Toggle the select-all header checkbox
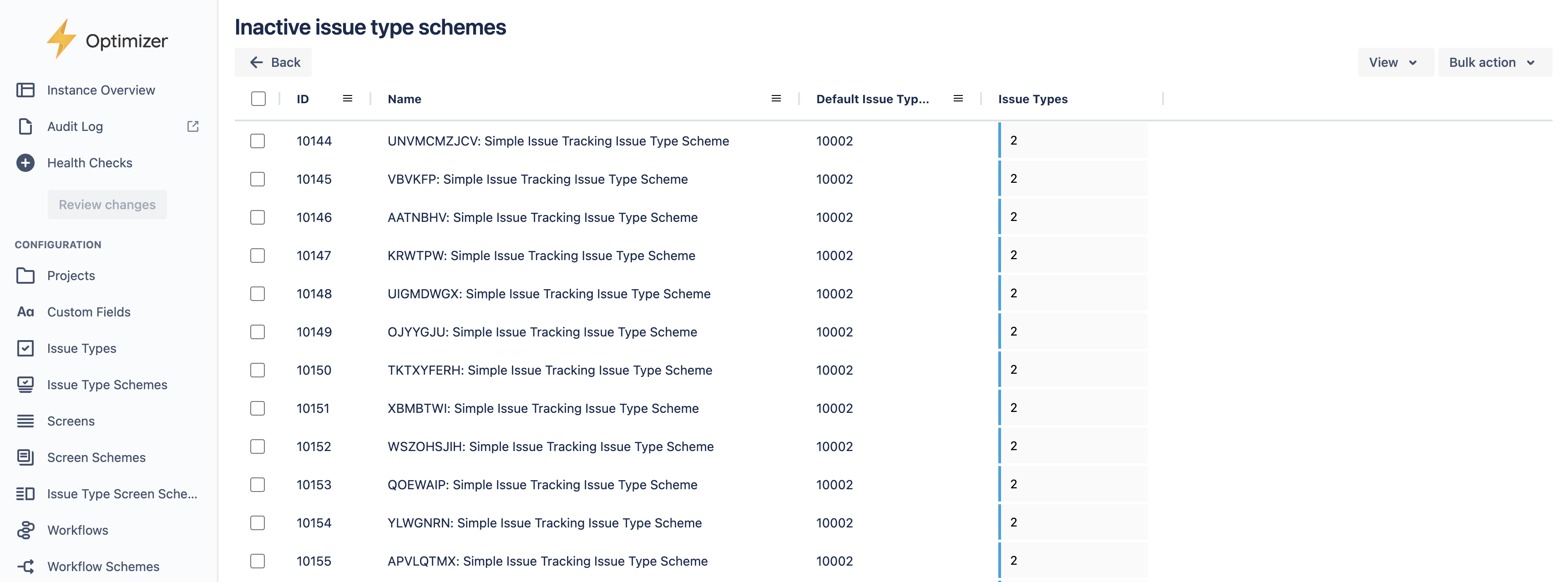This screenshot has width=1568, height=582. click(258, 99)
